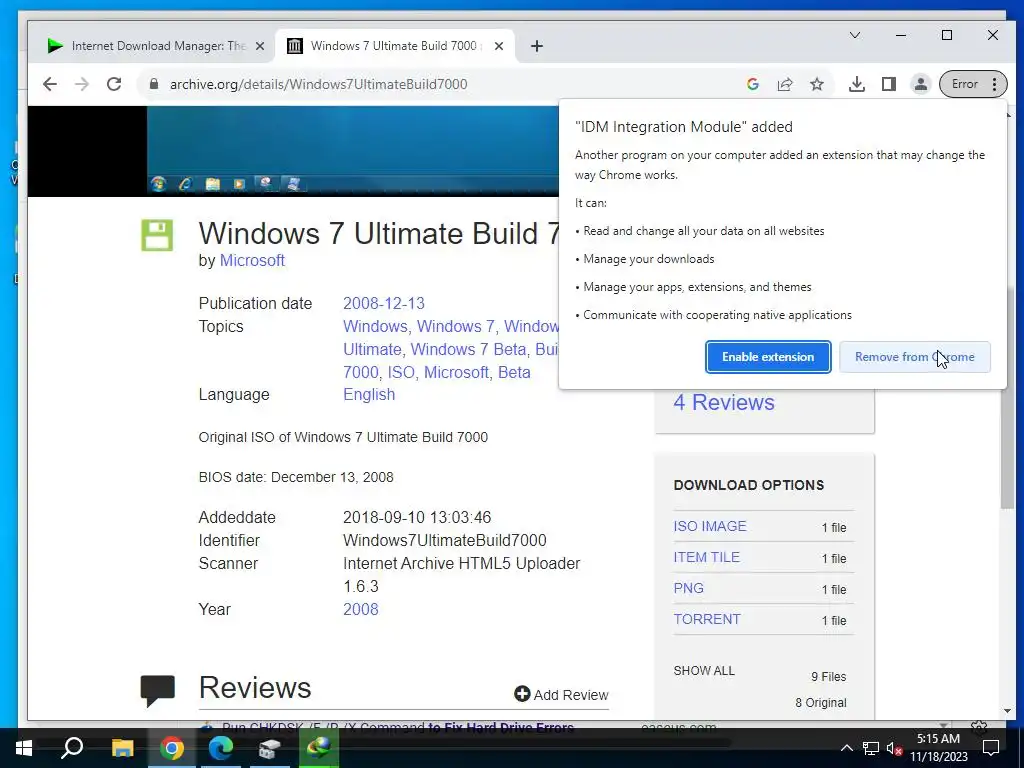This screenshot has height=768, width=1024.
Task: Click the green floppy disk software icon
Action: click(x=157, y=235)
